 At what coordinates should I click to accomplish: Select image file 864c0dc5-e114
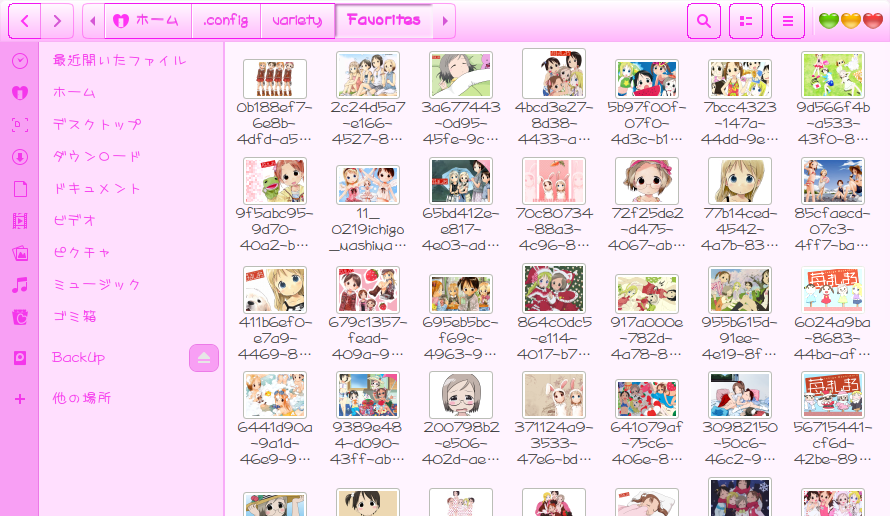554,289
